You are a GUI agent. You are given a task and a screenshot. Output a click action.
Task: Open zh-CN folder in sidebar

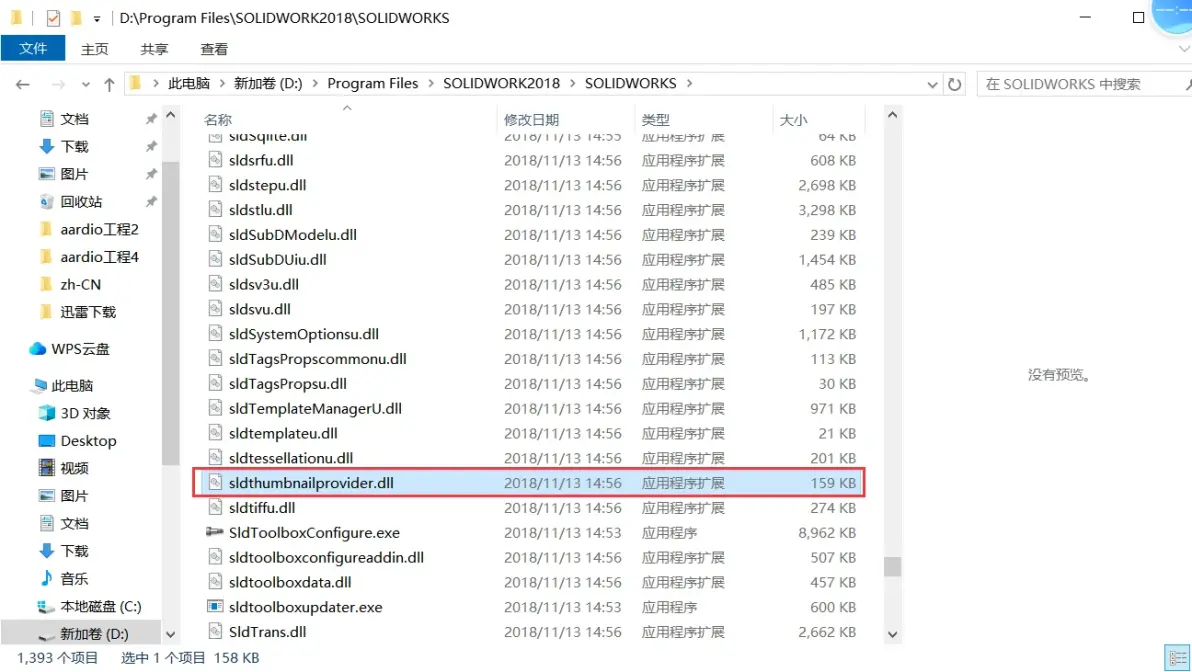pos(80,285)
